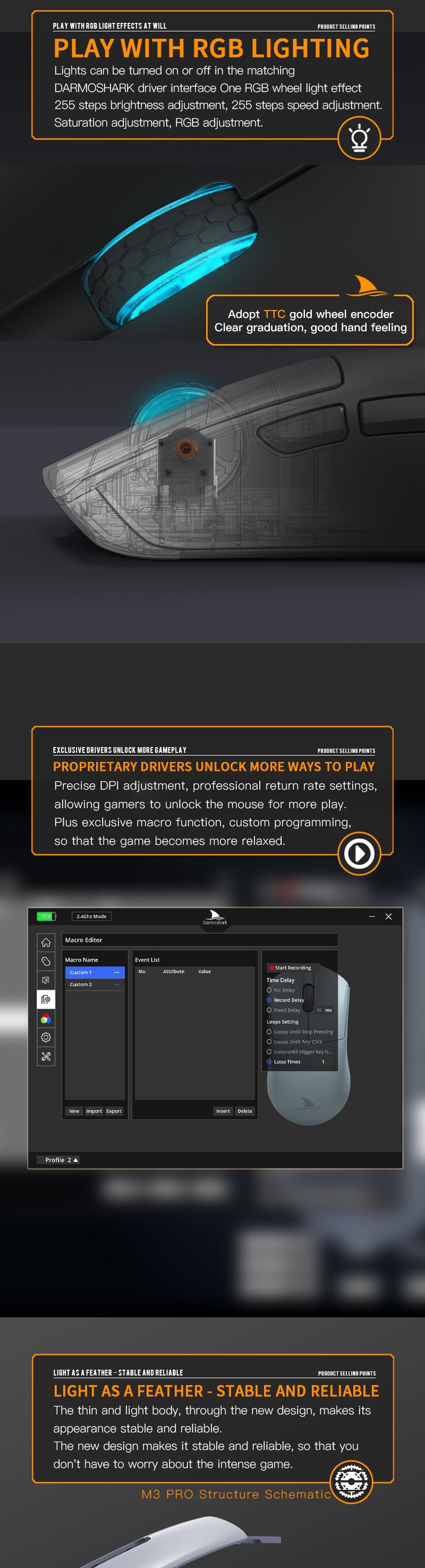Click the green battery status indicator
Screen dimensions: 425x1568
click(46, 916)
